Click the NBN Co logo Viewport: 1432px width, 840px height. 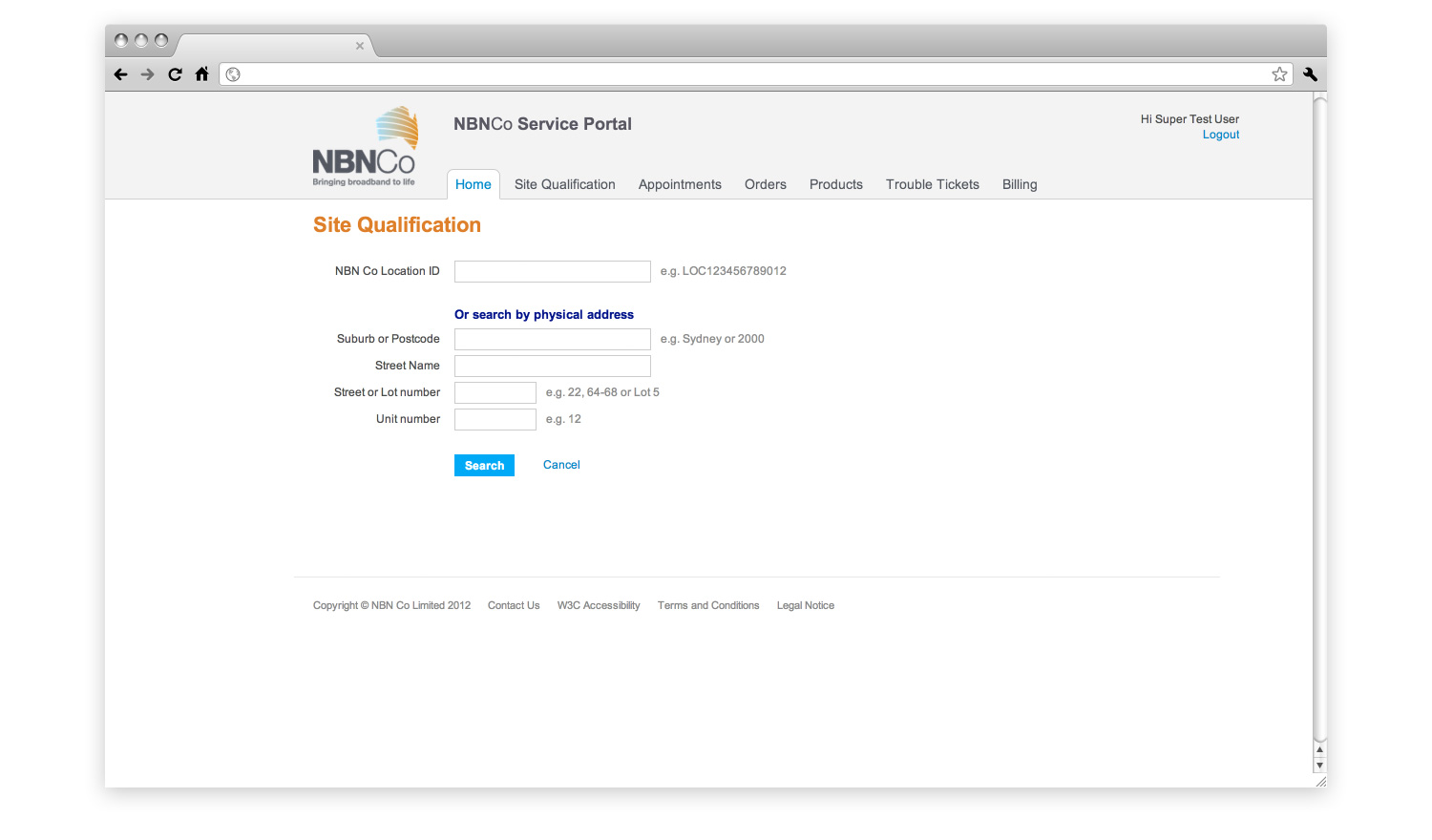pyautogui.click(x=366, y=146)
